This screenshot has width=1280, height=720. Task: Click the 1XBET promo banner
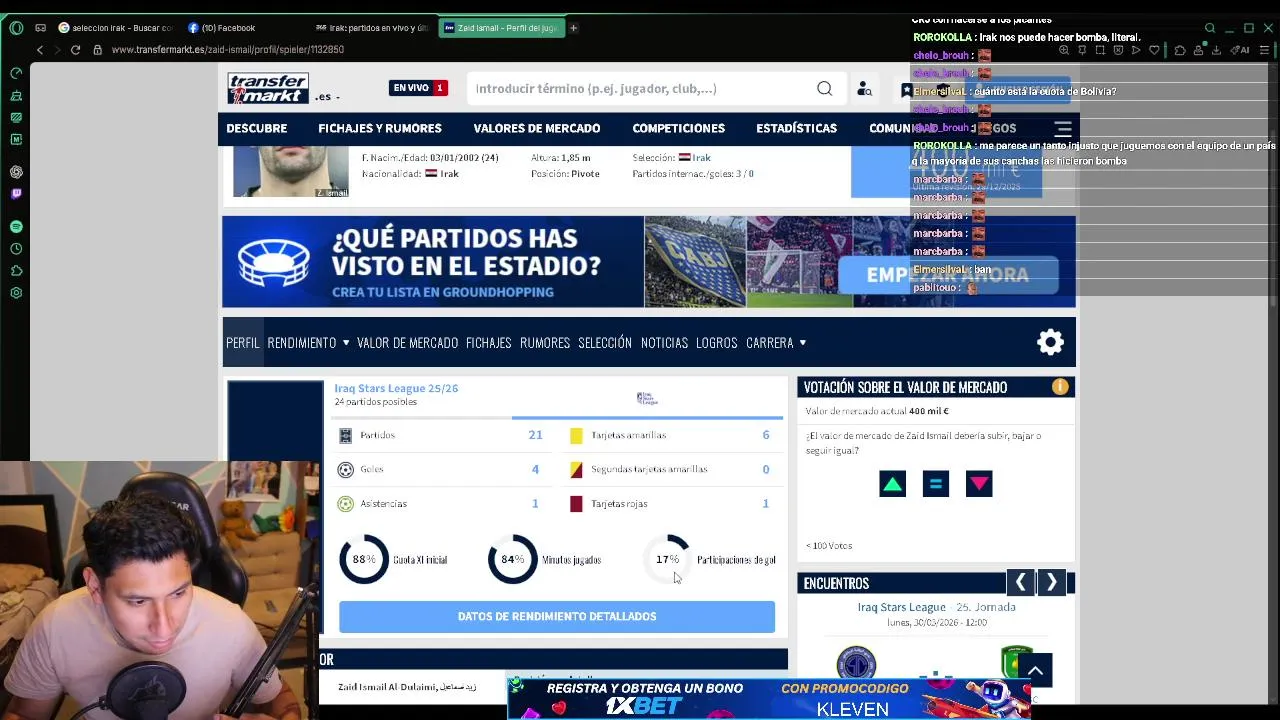769,698
